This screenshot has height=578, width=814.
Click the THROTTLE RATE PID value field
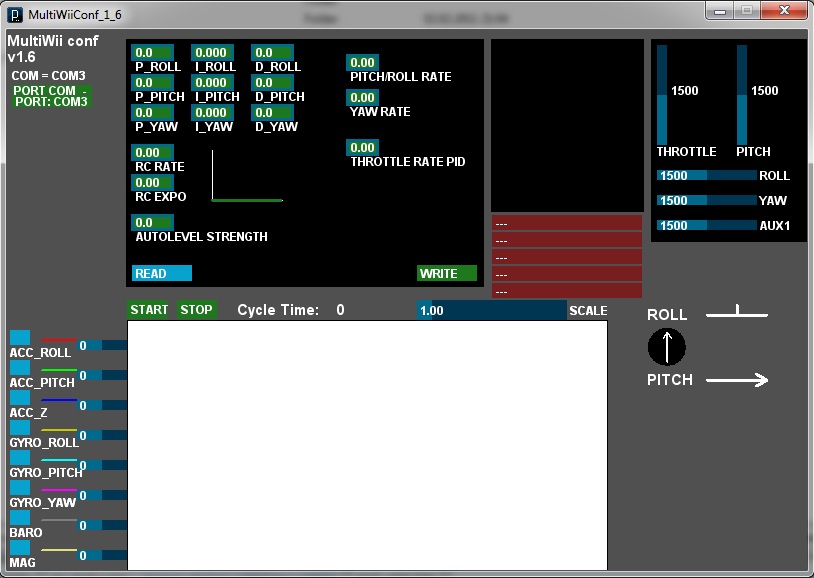pos(362,147)
